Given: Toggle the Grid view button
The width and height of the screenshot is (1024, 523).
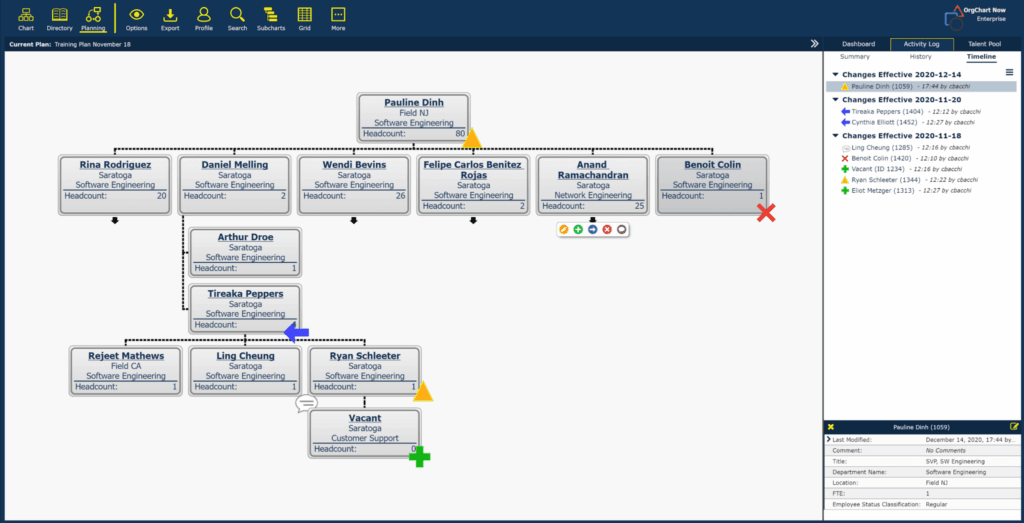Looking at the screenshot, I should tap(304, 17).
